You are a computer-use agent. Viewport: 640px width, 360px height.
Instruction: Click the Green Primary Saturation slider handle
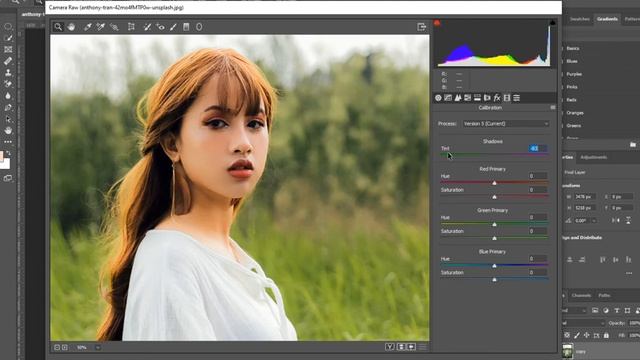pos(494,238)
